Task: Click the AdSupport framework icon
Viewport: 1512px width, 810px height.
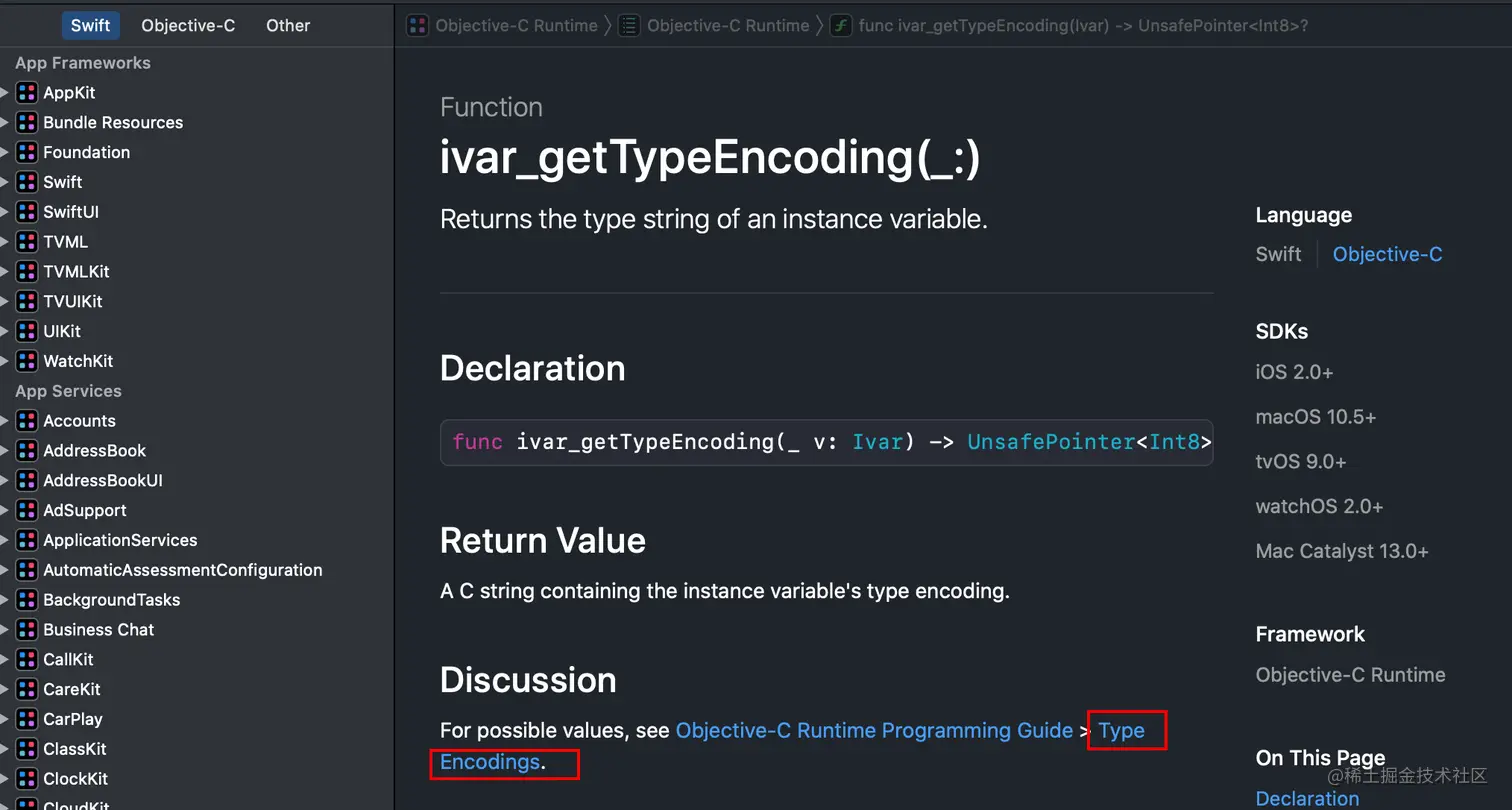Action: click(x=27, y=510)
